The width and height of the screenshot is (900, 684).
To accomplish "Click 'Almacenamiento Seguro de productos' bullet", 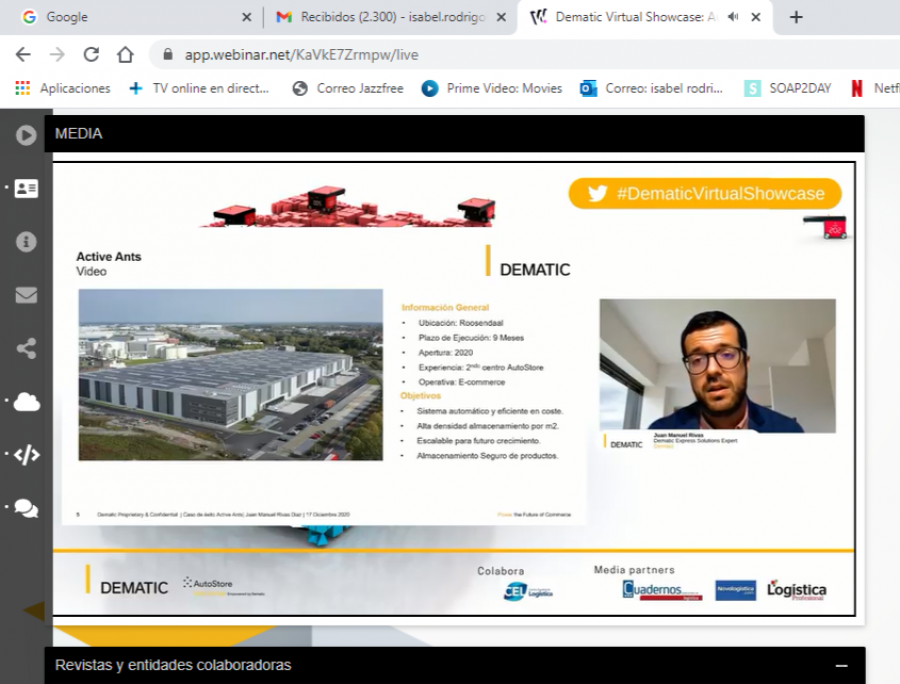I will (487, 456).
